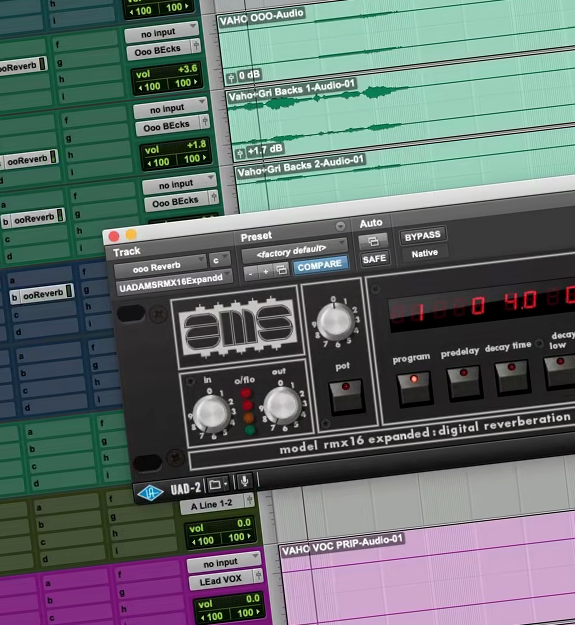Open the Preset circular menu icon
Image resolution: width=575 pixels, height=625 pixels.
pyautogui.click(x=340, y=226)
